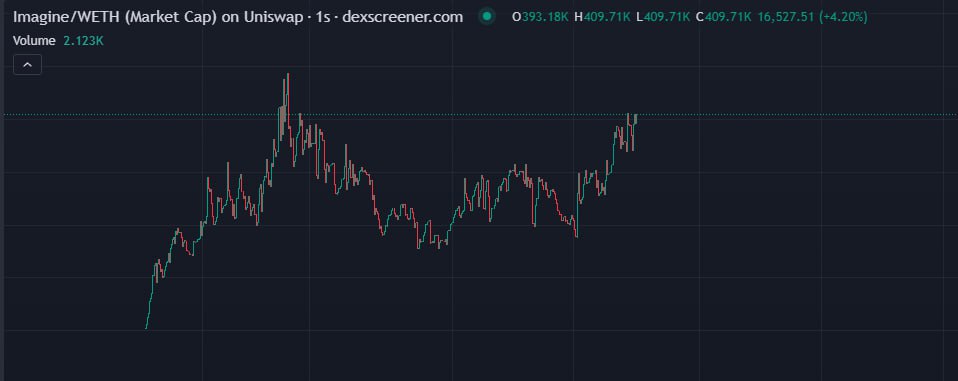Click the dotted current price line
The height and width of the screenshot is (381, 958).
click(794, 115)
